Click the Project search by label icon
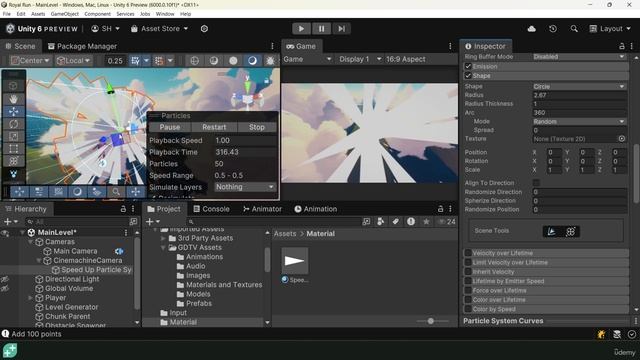The width and height of the screenshot is (640, 360). coord(395,221)
